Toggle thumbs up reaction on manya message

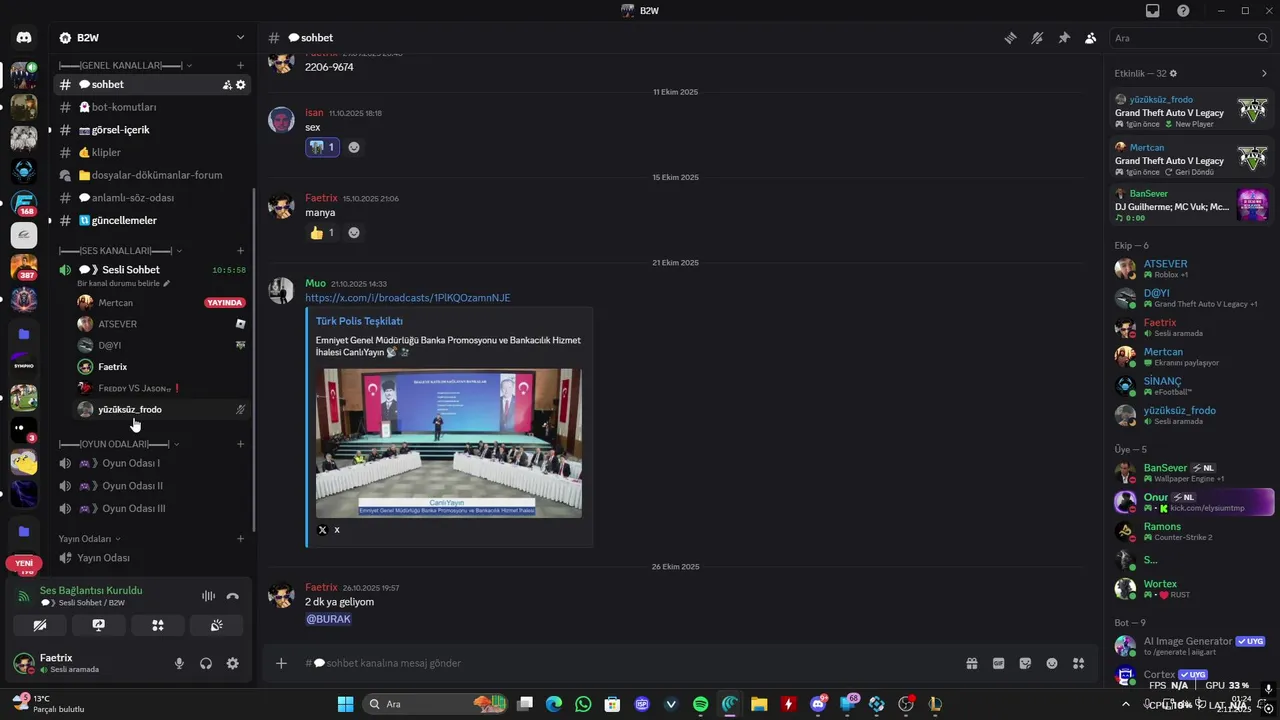tap(322, 232)
